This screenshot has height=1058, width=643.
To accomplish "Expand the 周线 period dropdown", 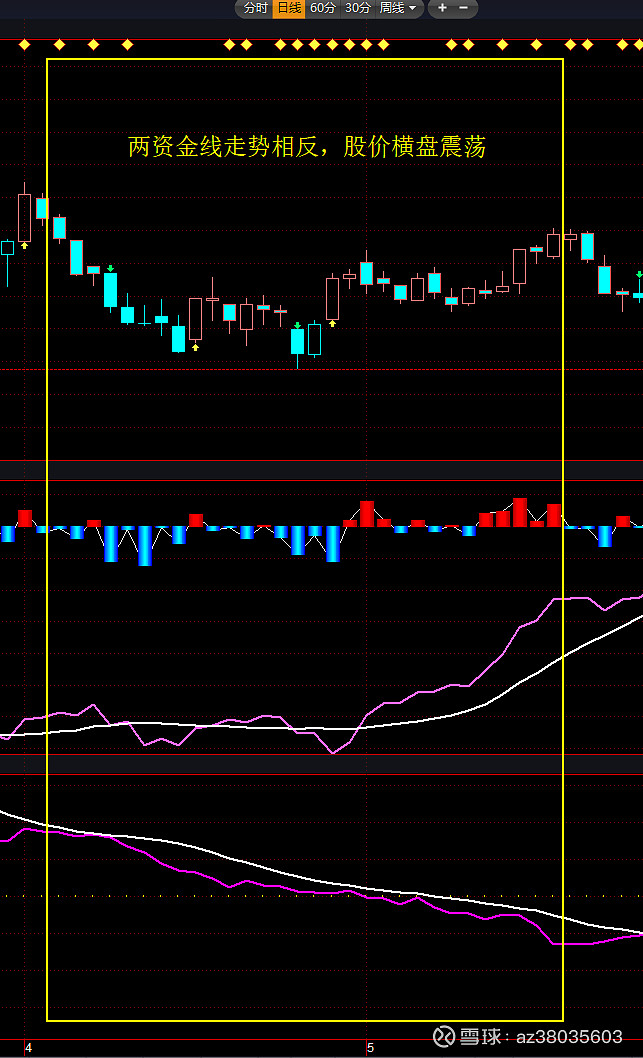I will [x=398, y=8].
